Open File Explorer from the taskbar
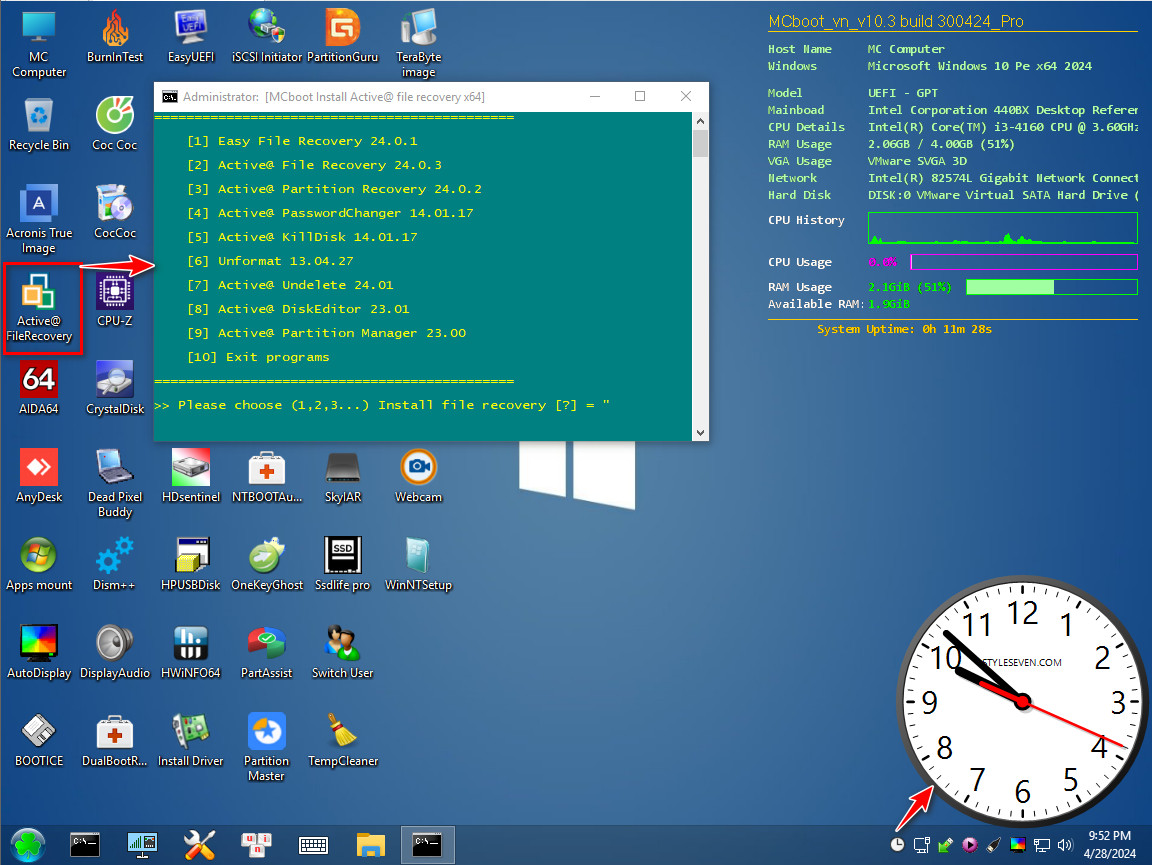 (x=371, y=844)
